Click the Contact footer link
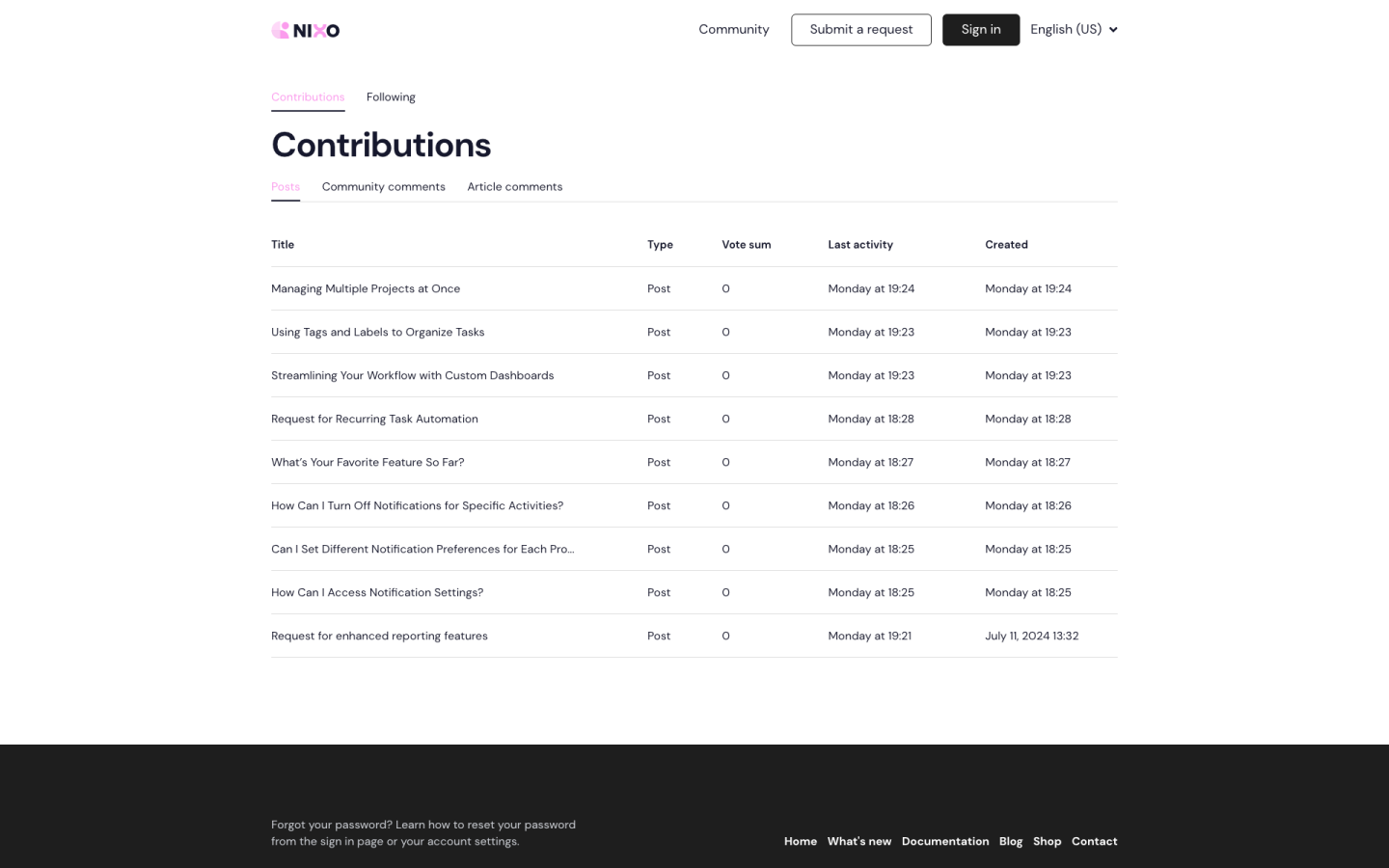This screenshot has height=868, width=1389. click(1094, 841)
